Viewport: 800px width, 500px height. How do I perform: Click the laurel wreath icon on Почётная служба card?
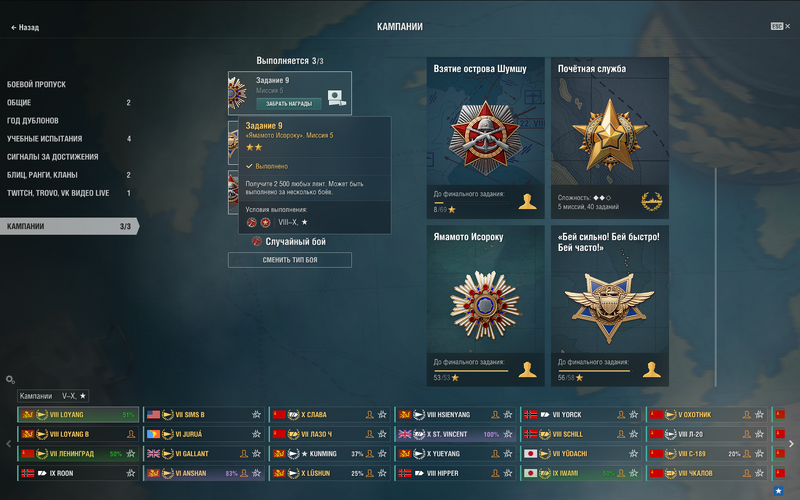point(652,201)
